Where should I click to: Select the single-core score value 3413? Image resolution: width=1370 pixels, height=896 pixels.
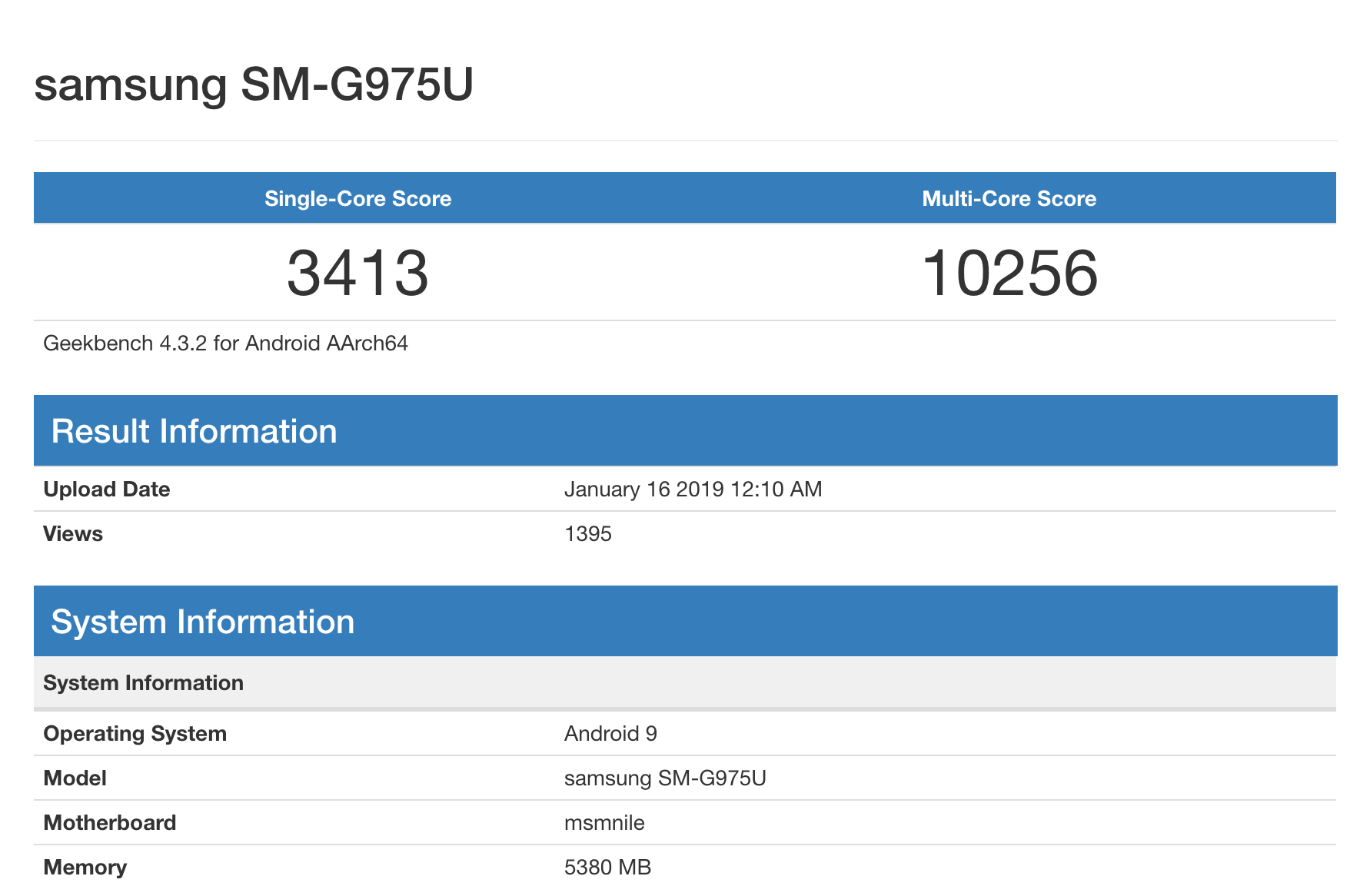click(357, 274)
